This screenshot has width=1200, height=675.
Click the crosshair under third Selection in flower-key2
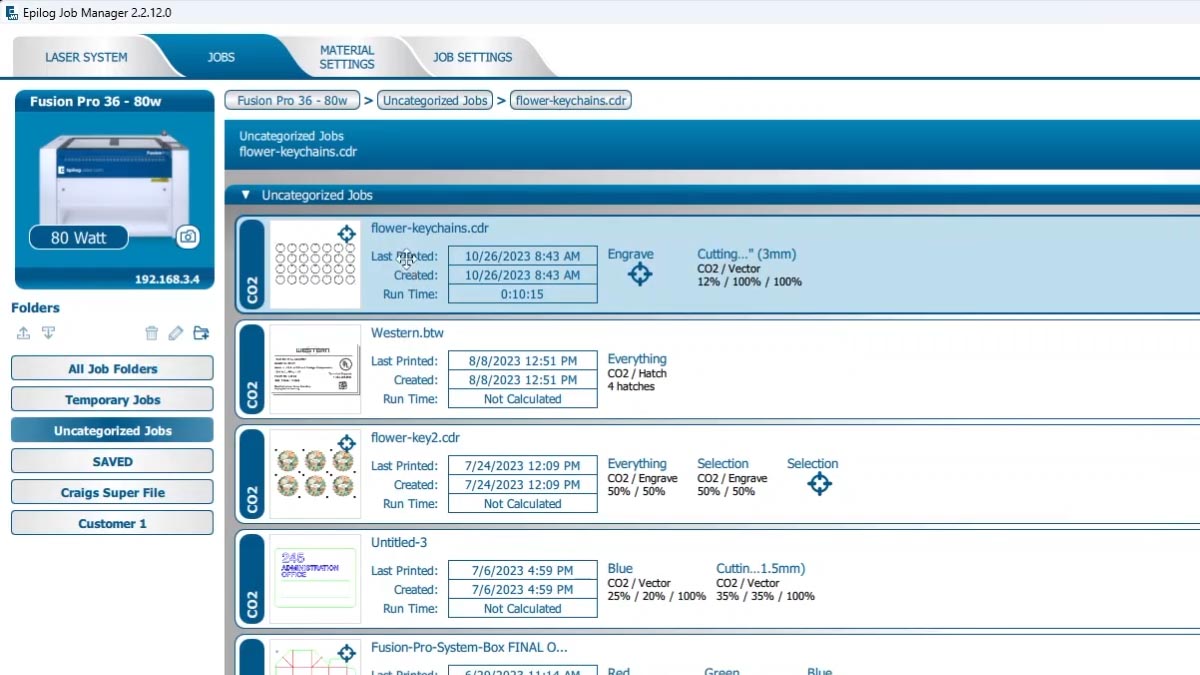click(819, 484)
